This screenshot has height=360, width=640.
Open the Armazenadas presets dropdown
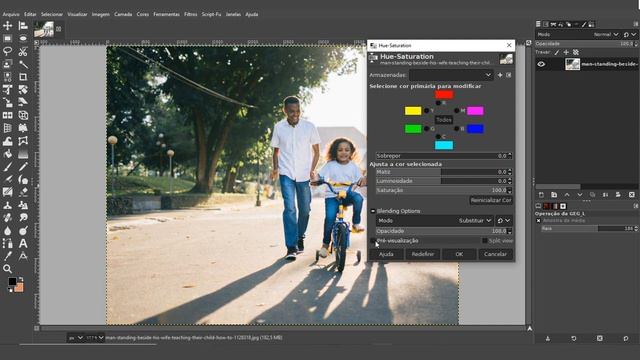pos(451,75)
